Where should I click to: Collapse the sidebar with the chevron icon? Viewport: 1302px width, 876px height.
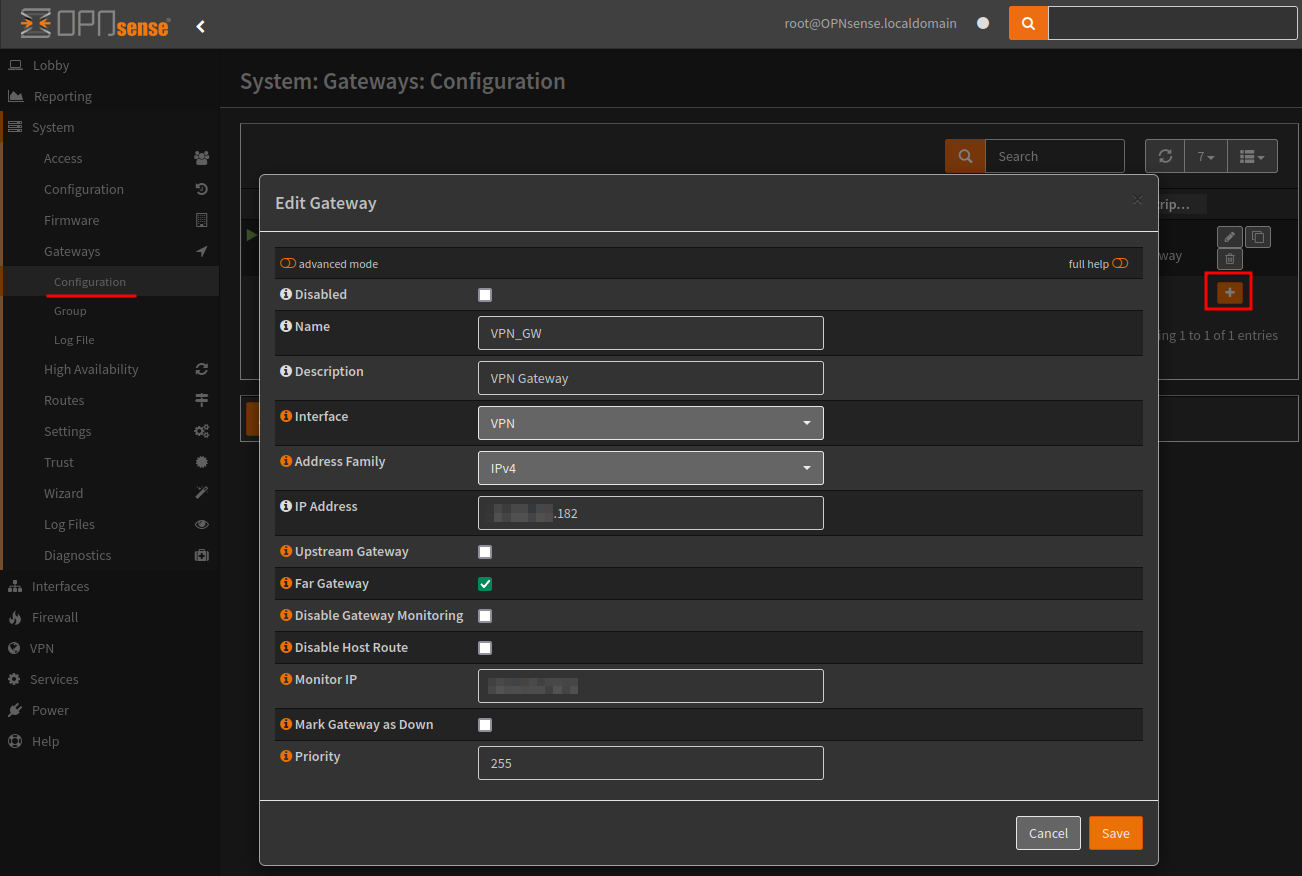point(200,26)
